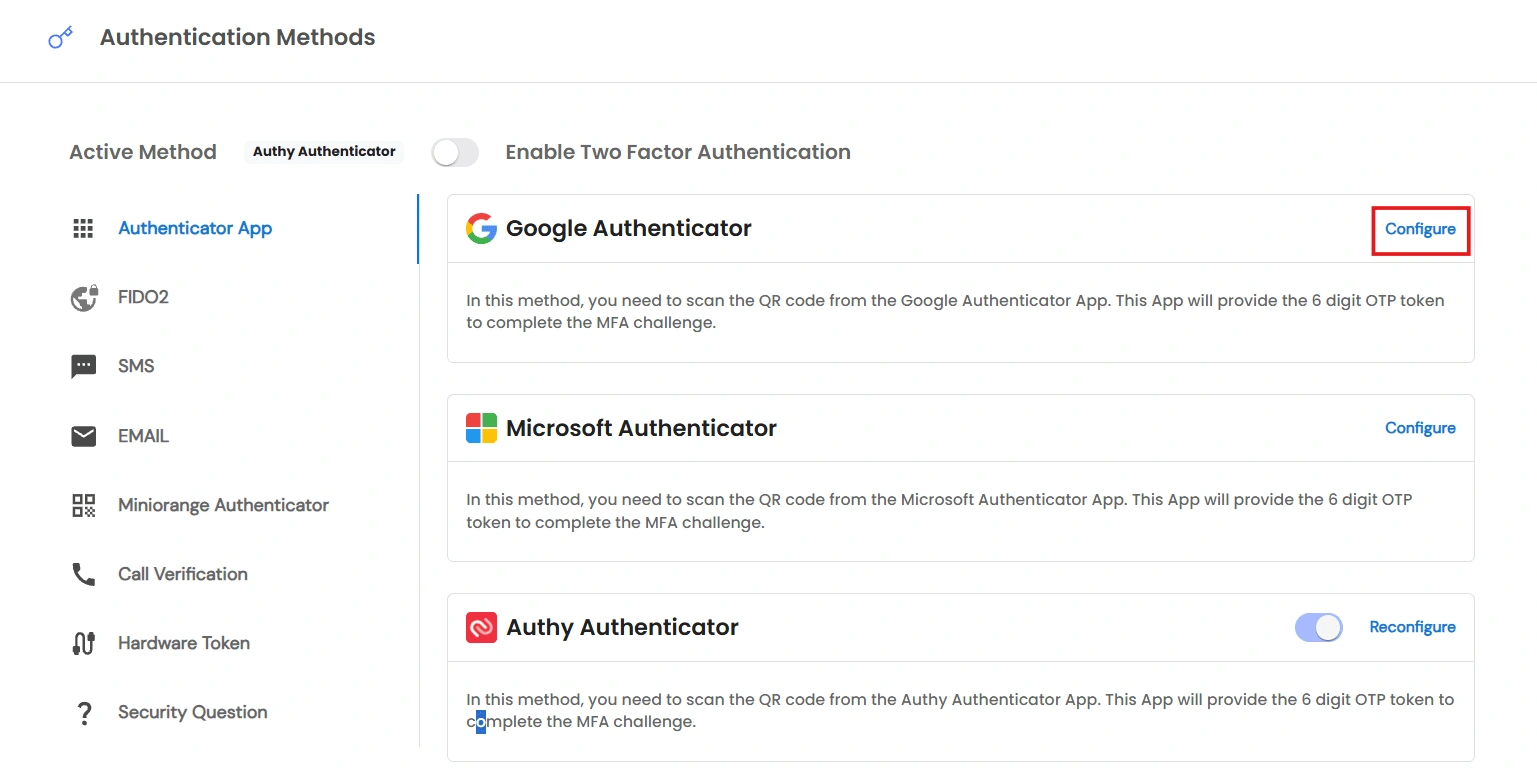Toggle Enable Two Factor Authentication switch
Viewport: 1537px width, 772px height.
coord(455,152)
